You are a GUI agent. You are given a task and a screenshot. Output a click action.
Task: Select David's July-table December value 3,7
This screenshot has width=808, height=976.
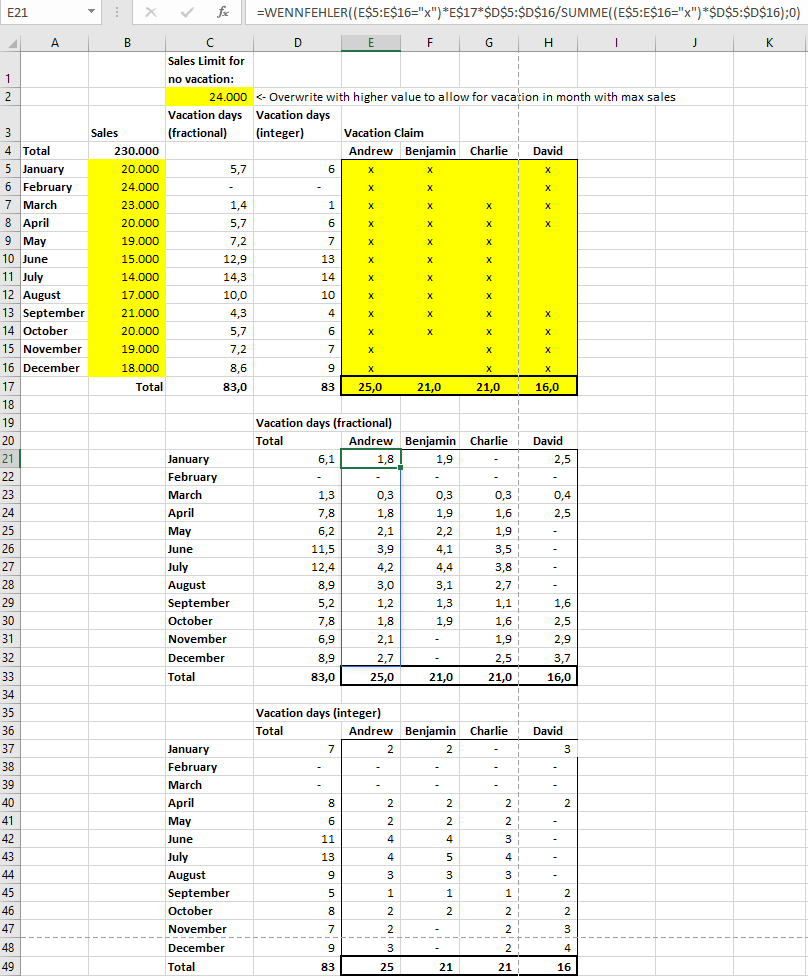[548, 658]
